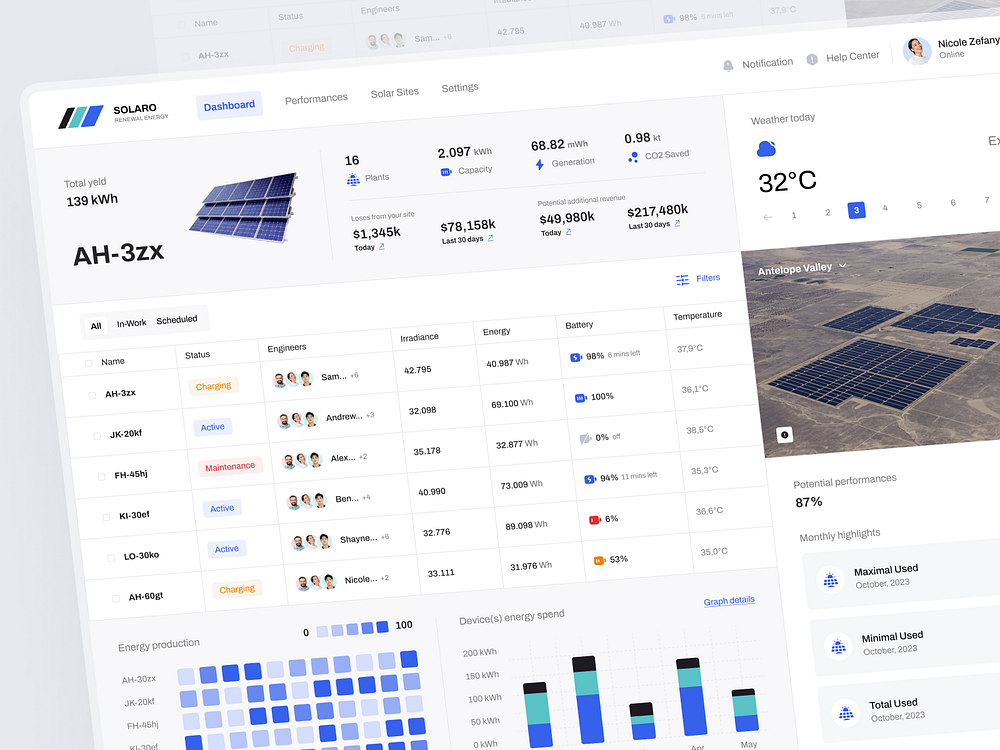Viewport: 1000px width, 750px height.
Task: Check the KI-30ef row checkbox
Action: coord(107,517)
